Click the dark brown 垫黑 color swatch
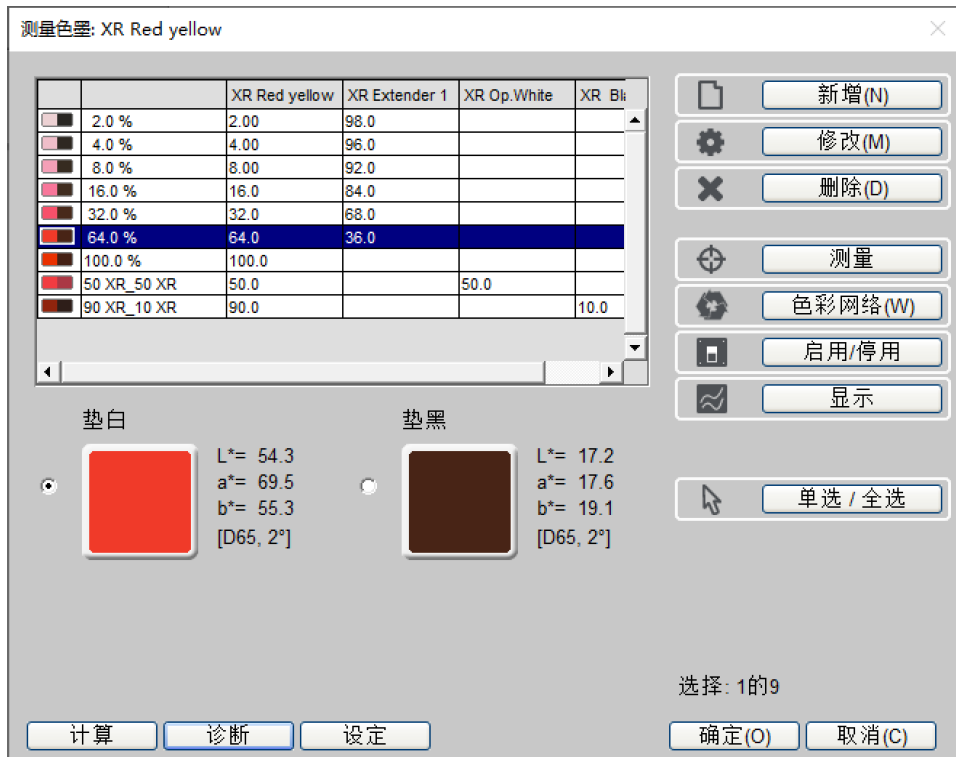This screenshot has height=771, width=964. (459, 502)
